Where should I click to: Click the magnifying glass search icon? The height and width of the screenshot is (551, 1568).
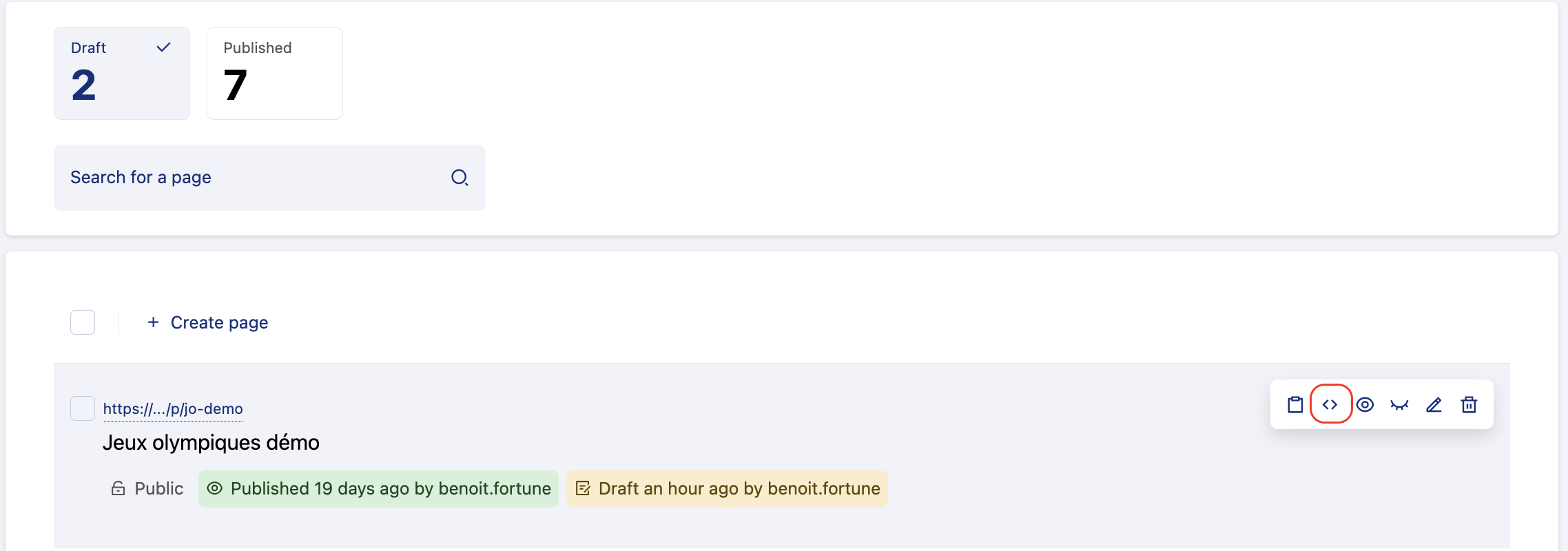460,178
